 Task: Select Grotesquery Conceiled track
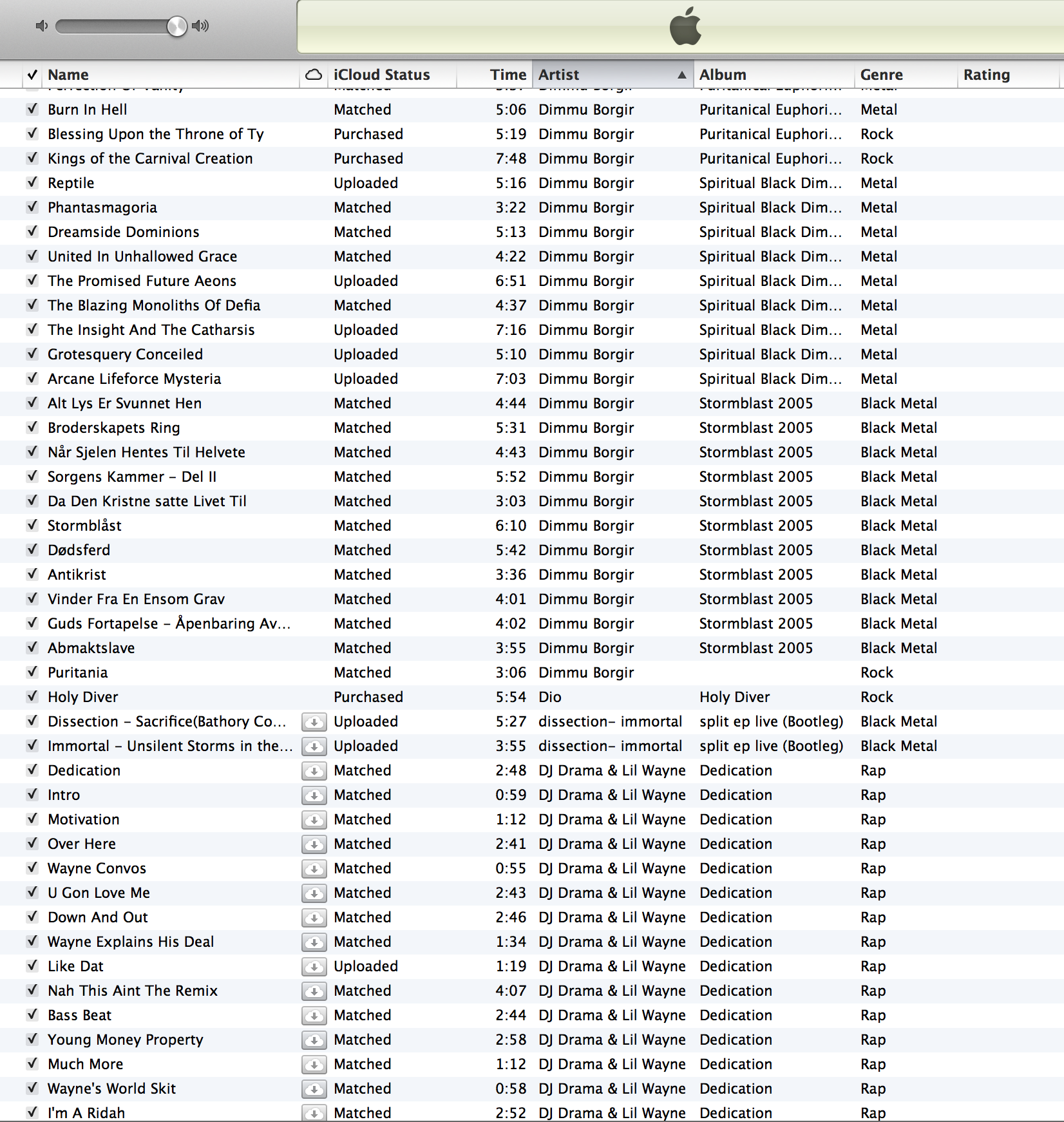click(x=125, y=354)
